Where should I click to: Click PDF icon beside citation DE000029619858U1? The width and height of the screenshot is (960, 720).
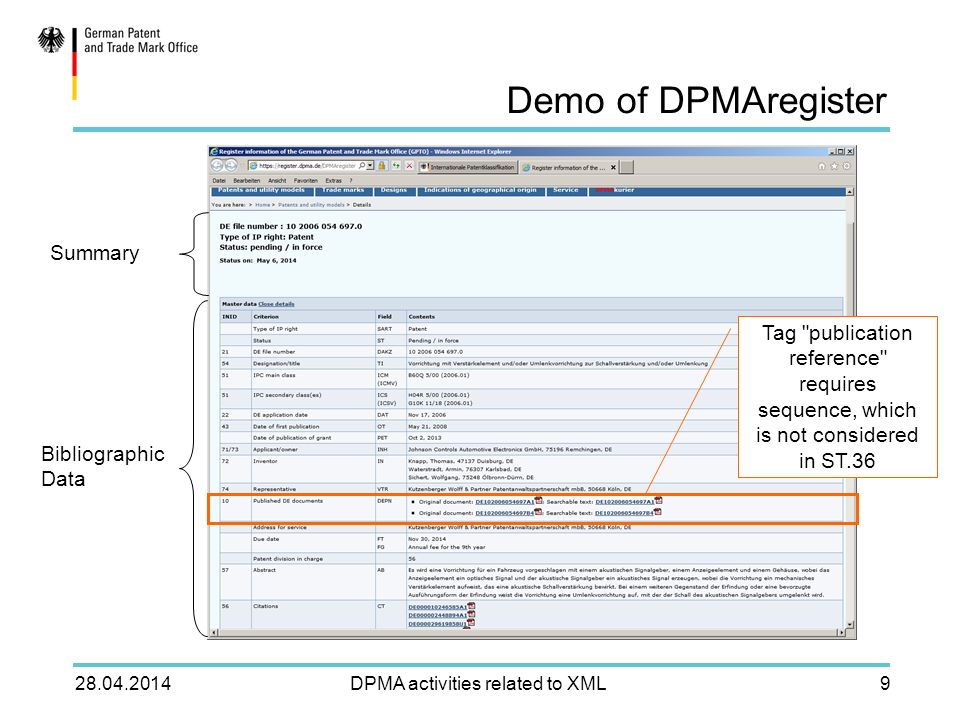point(471,623)
